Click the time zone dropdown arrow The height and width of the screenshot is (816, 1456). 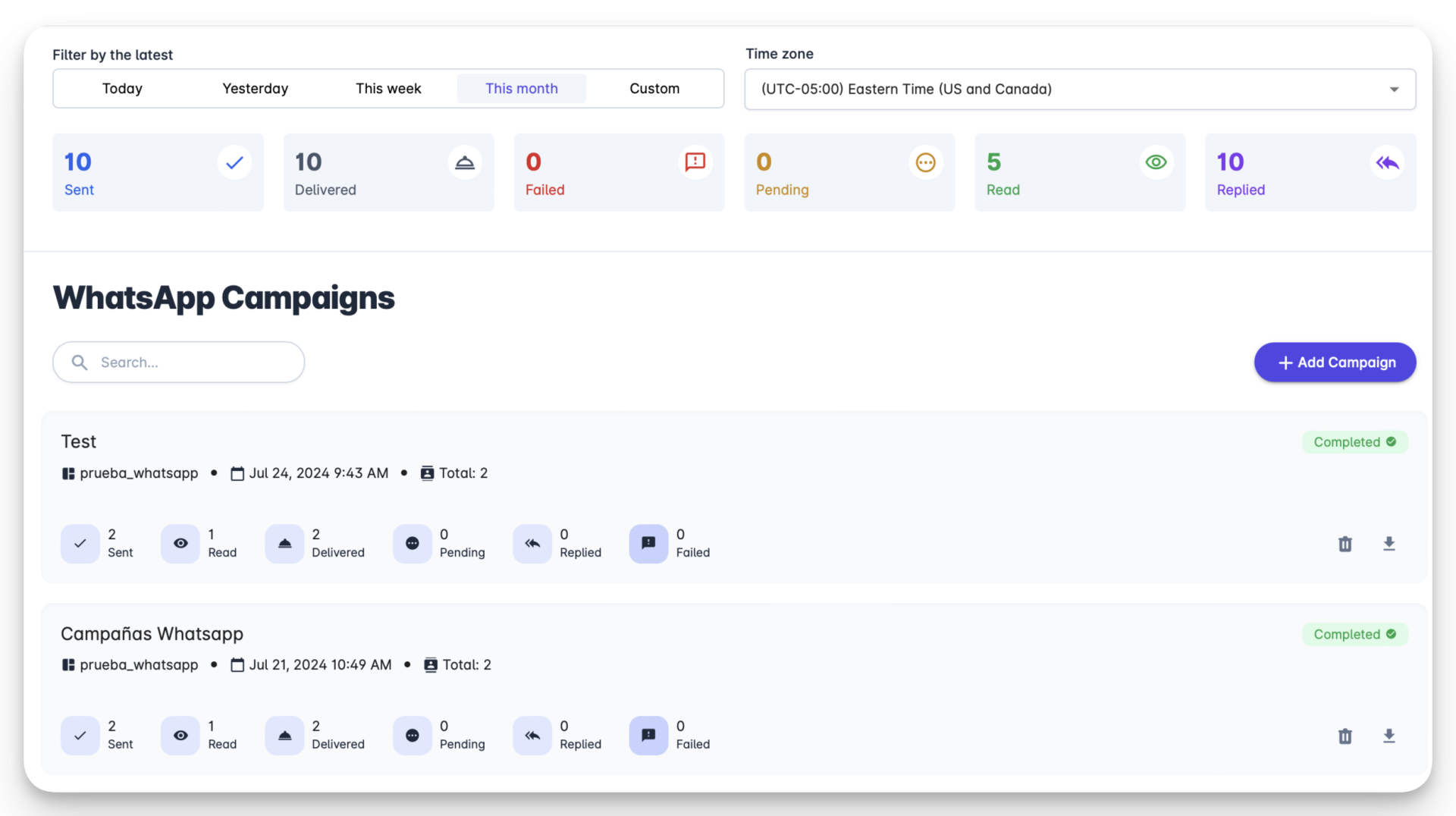[x=1394, y=89]
